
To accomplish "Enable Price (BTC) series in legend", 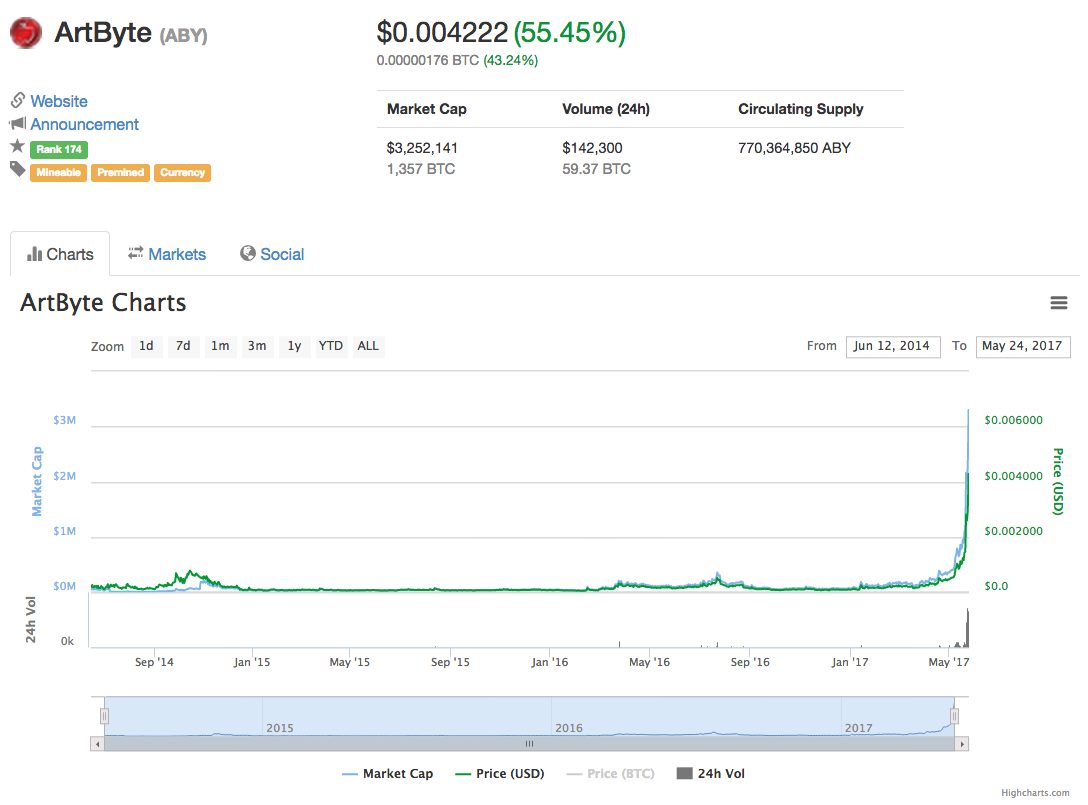I will click(x=611, y=774).
